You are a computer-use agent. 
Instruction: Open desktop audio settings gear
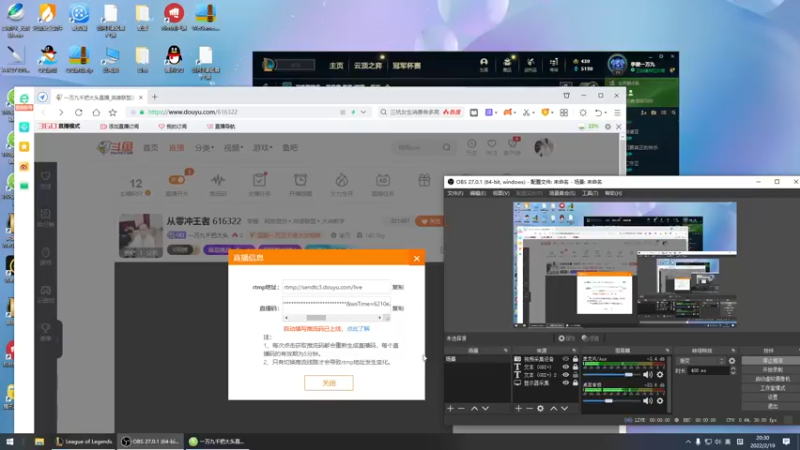coord(660,401)
